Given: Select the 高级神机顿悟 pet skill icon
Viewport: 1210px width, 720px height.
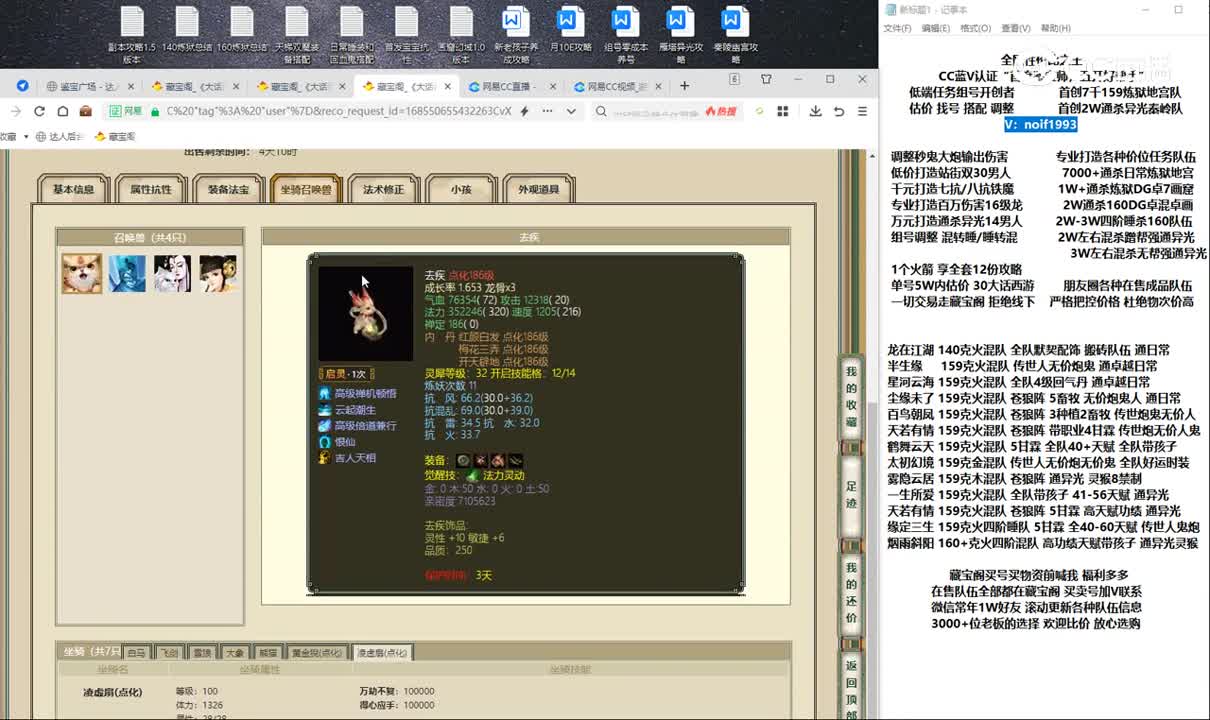Looking at the screenshot, I should click(x=325, y=394).
